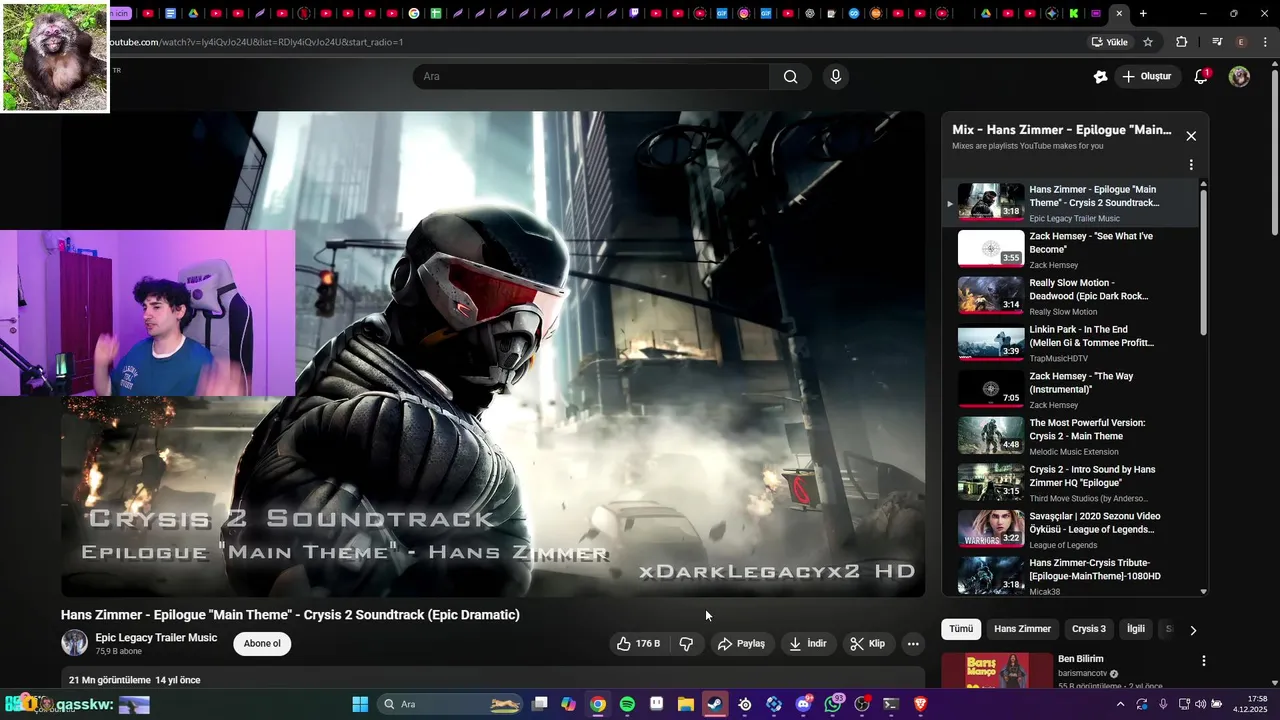
Task: Open Chrome media controls icon
Action: coord(1217,42)
